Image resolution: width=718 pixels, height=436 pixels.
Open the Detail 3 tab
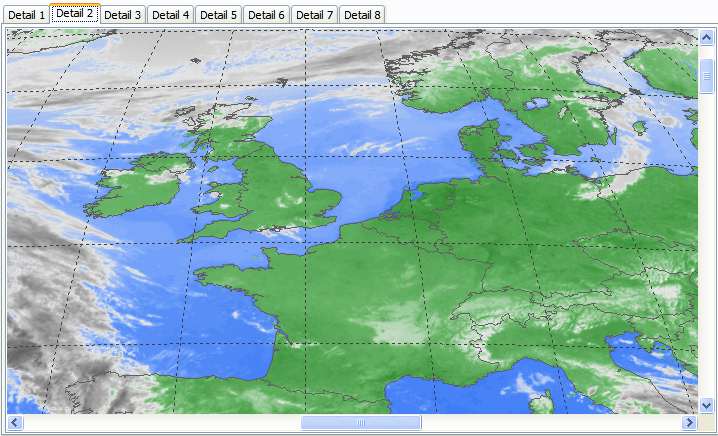click(x=122, y=15)
